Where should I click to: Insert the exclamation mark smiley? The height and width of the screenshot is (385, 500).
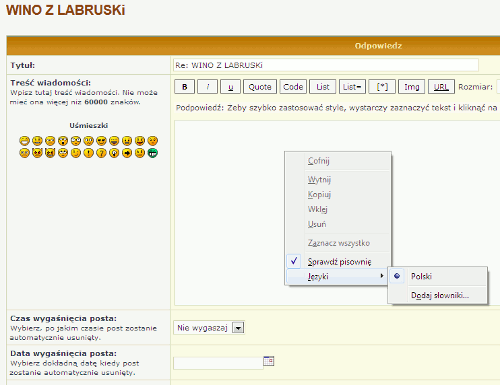89,153
